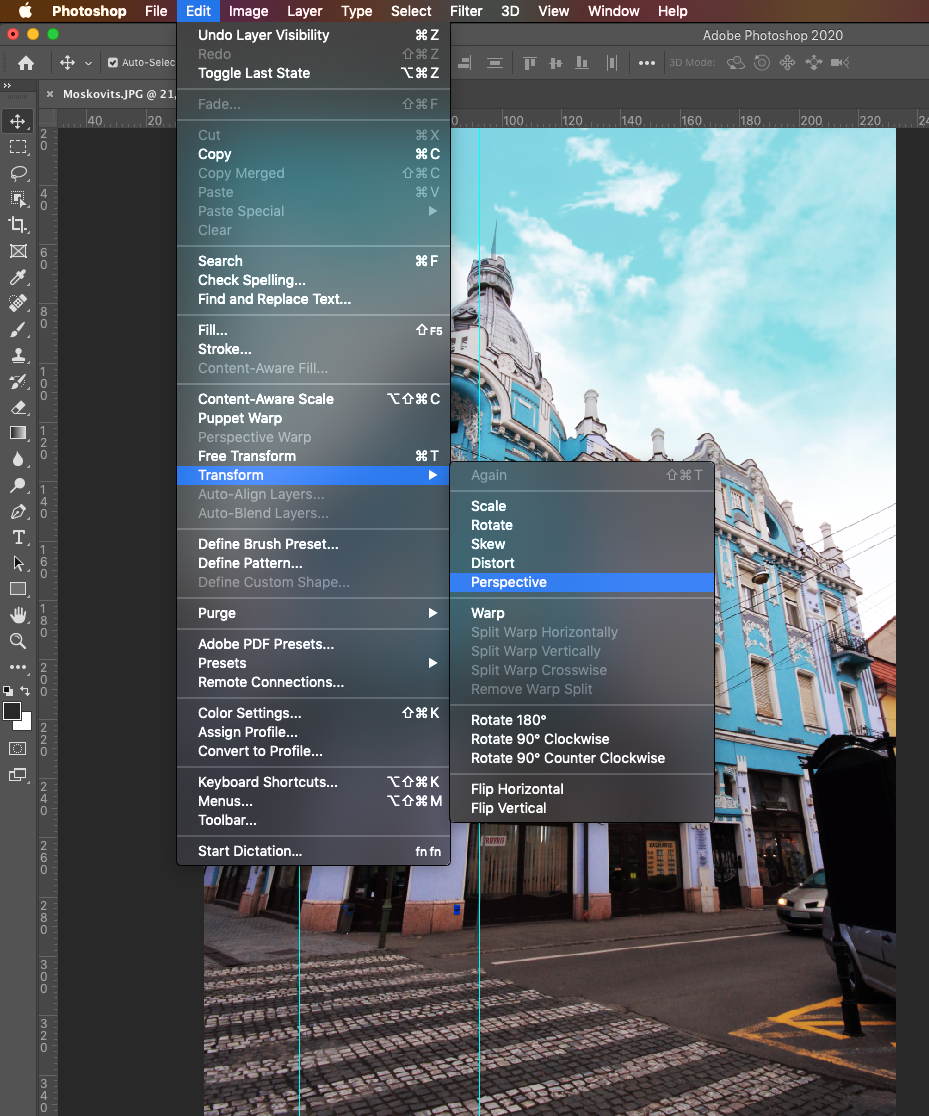Toggle the Auto-Select checkbox
929x1116 pixels.
point(112,63)
